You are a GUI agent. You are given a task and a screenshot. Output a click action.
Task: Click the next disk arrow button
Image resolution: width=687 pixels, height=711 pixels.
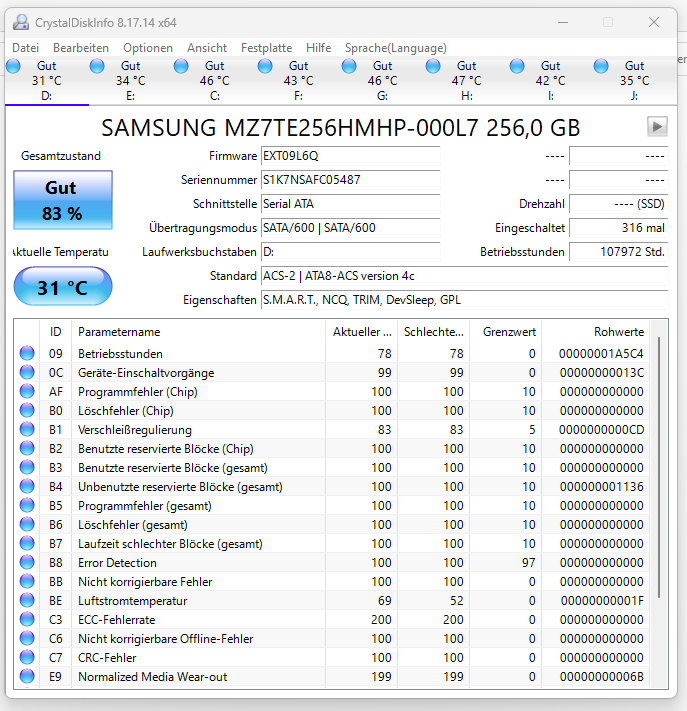(657, 127)
